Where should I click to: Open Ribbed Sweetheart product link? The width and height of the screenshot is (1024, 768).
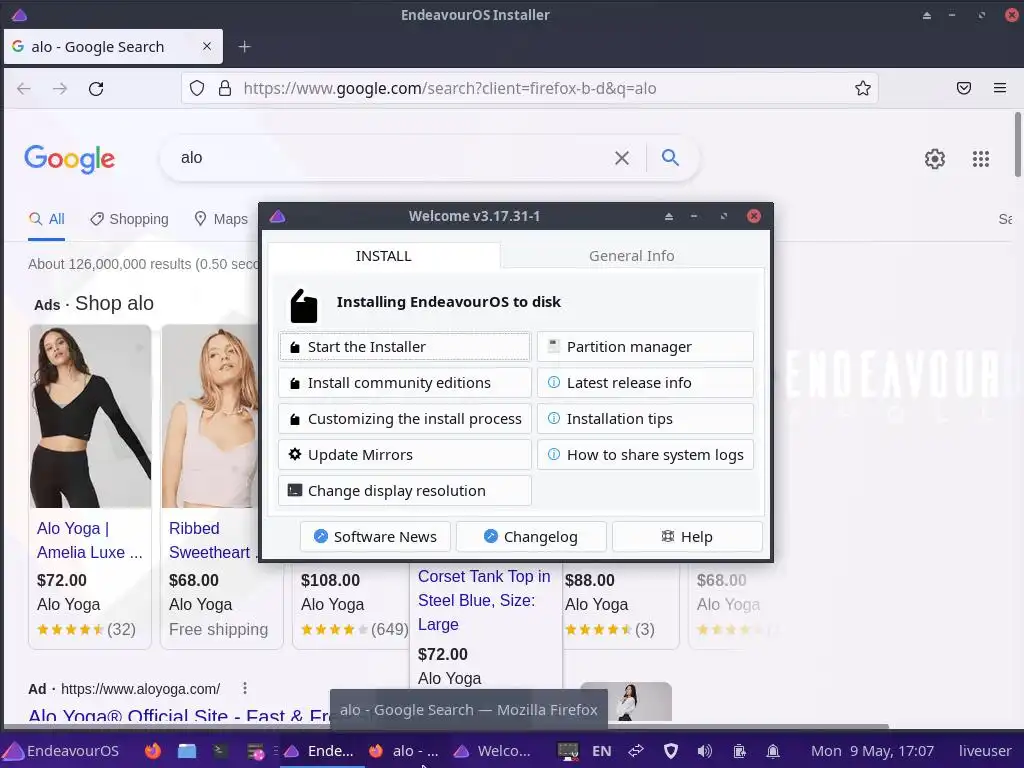pos(212,540)
